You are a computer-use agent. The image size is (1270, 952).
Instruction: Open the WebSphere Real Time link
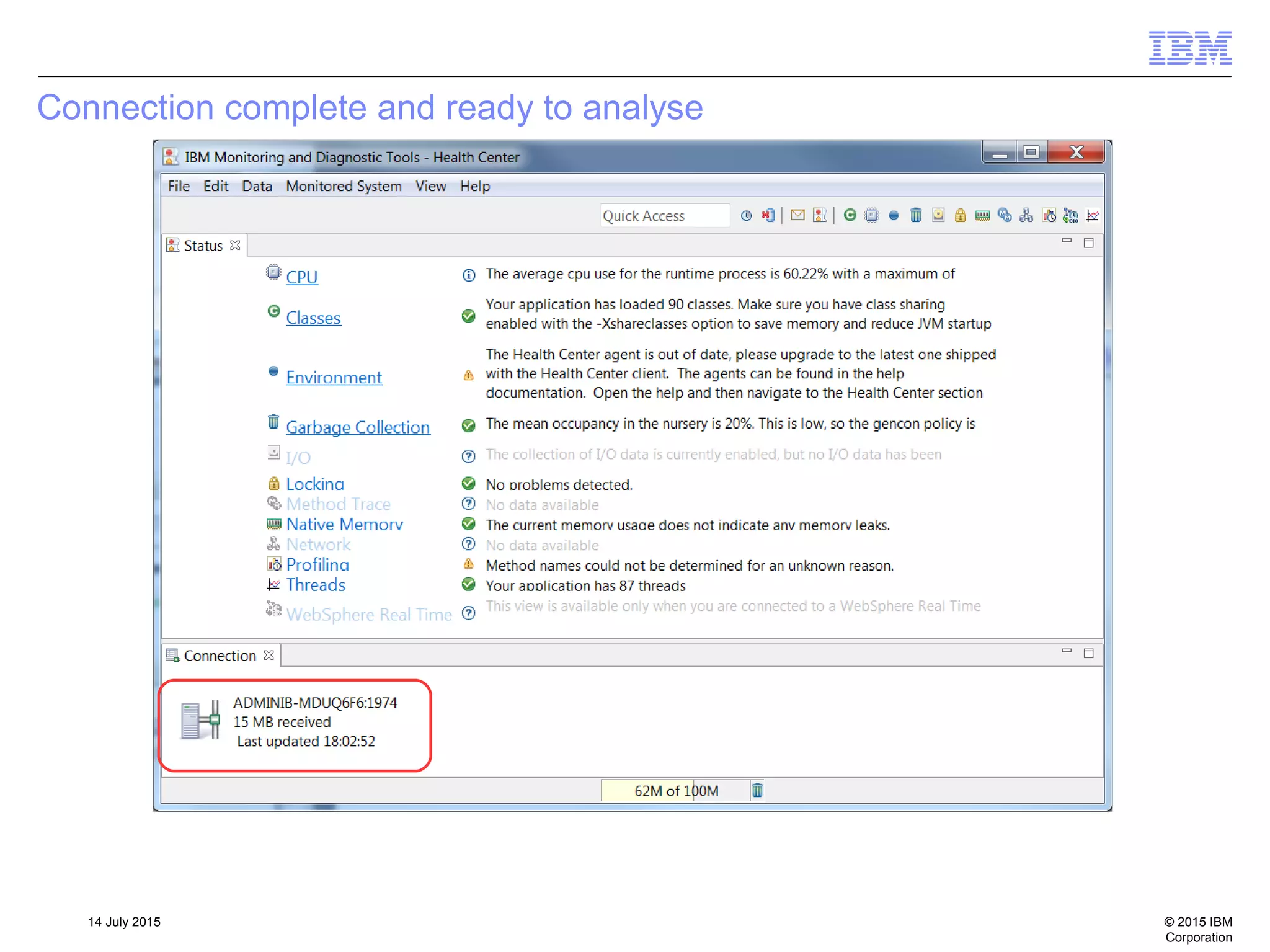[369, 614]
